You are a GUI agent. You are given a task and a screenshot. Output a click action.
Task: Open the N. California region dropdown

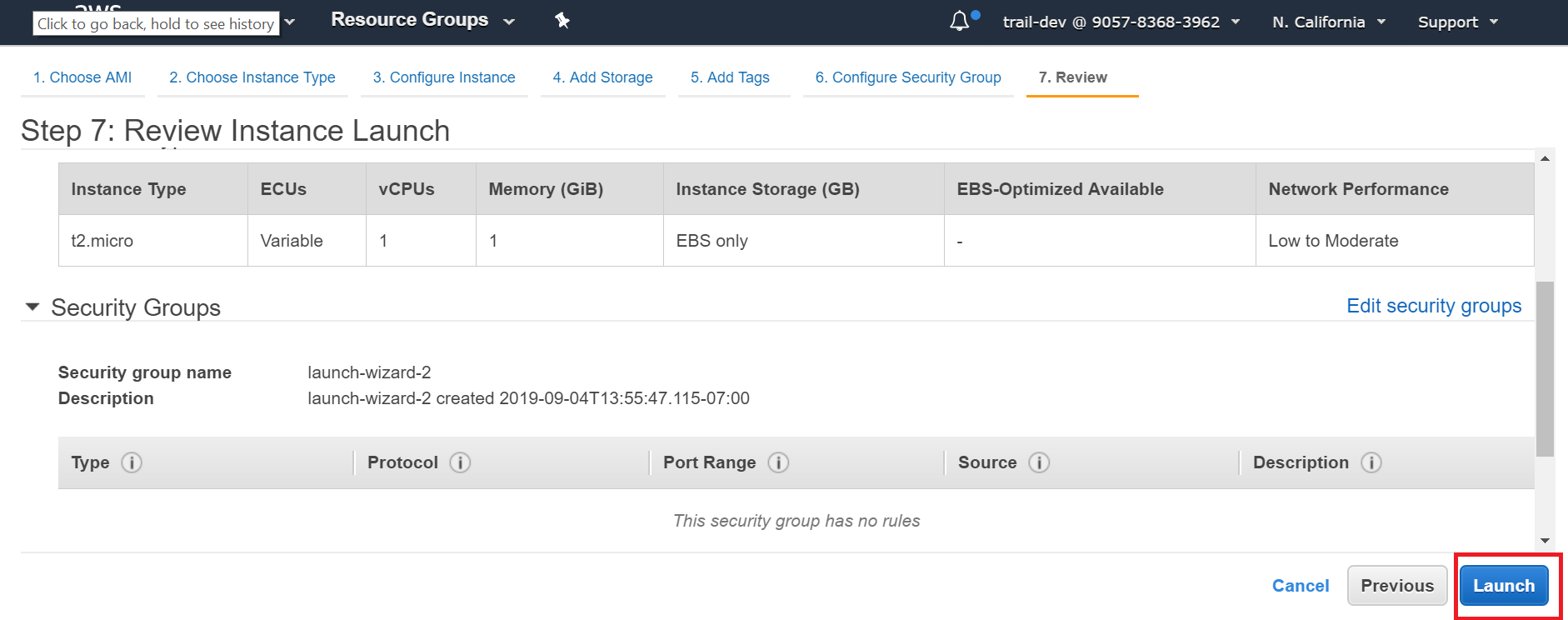1328,22
